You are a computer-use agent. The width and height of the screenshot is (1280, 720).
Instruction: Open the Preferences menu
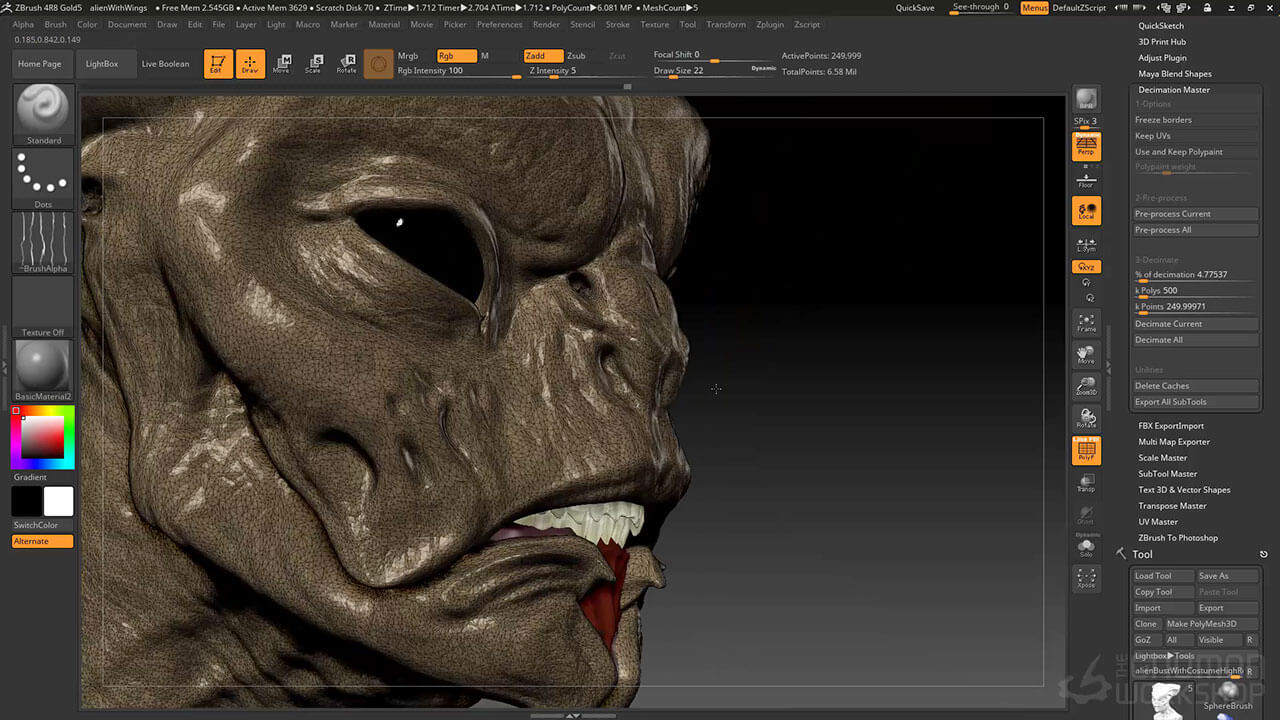click(499, 24)
